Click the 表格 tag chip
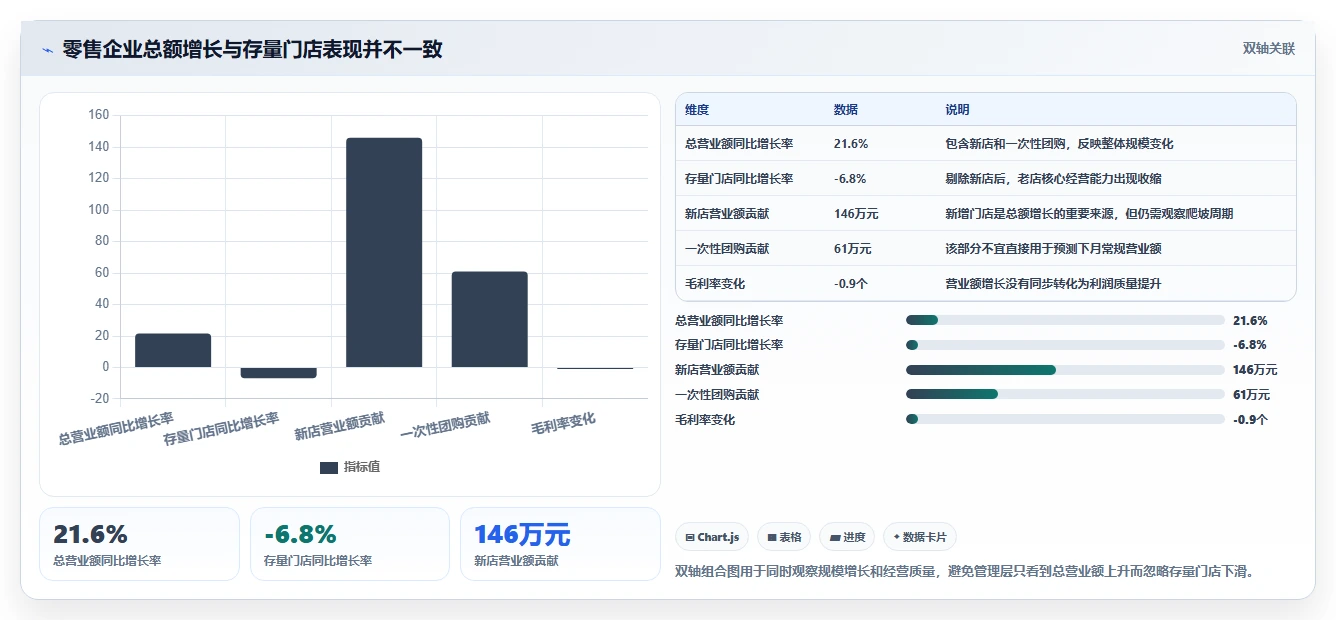The width and height of the screenshot is (1336, 620). [784, 537]
